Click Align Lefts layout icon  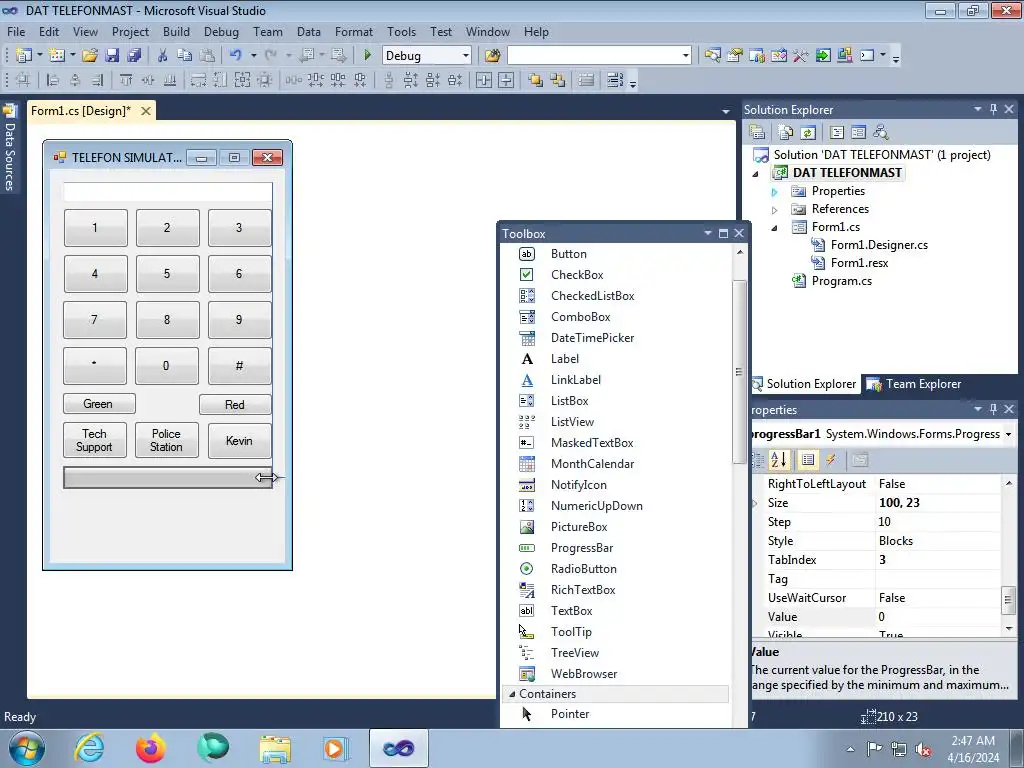click(x=52, y=80)
